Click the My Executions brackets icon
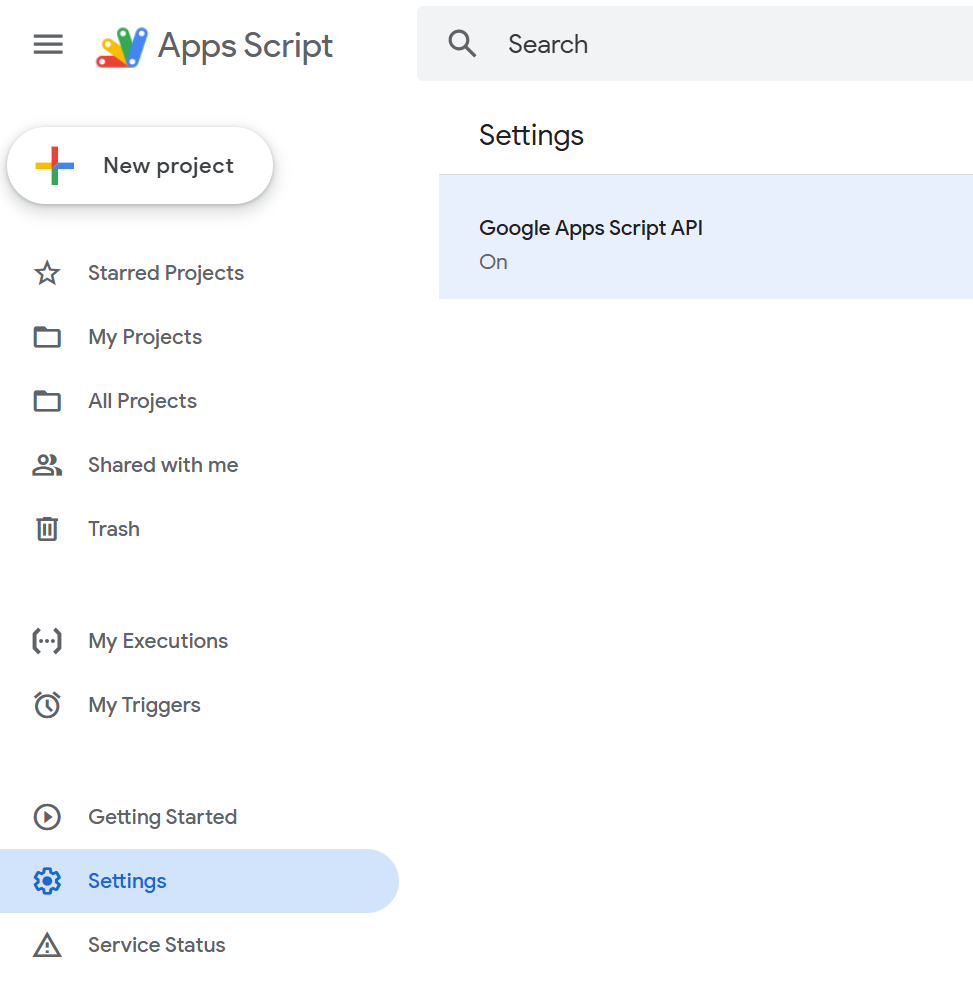This screenshot has height=996, width=973. (47, 641)
